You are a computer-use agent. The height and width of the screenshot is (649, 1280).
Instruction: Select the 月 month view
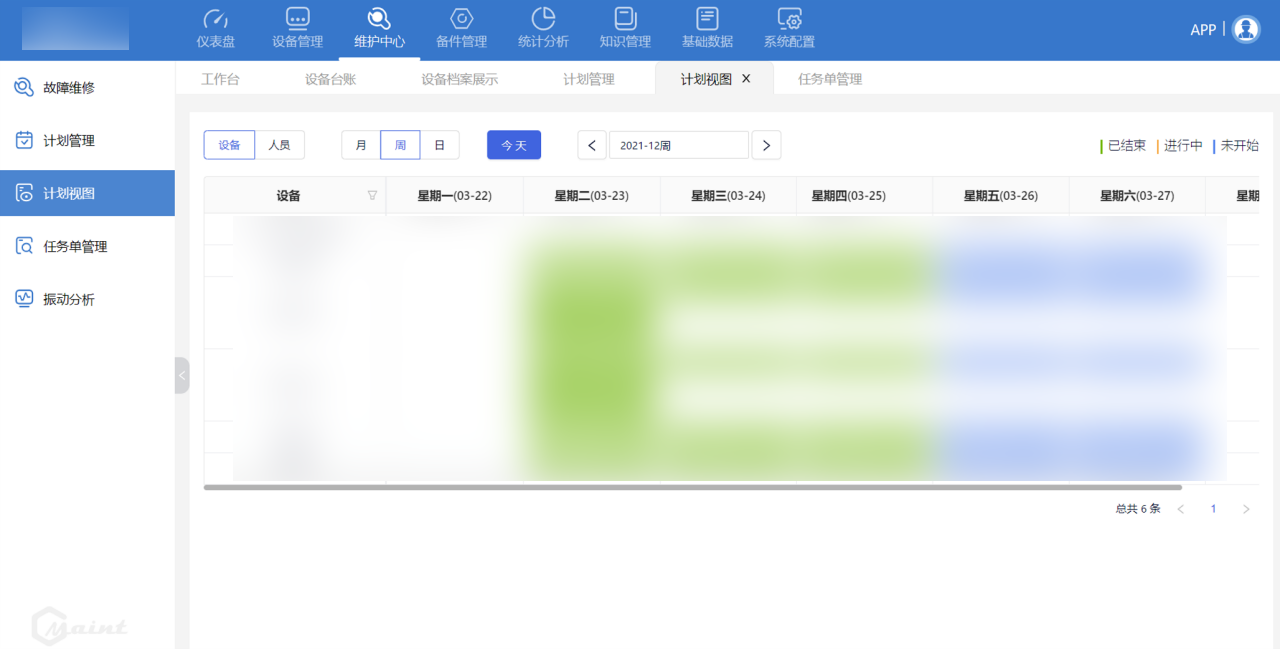click(361, 145)
